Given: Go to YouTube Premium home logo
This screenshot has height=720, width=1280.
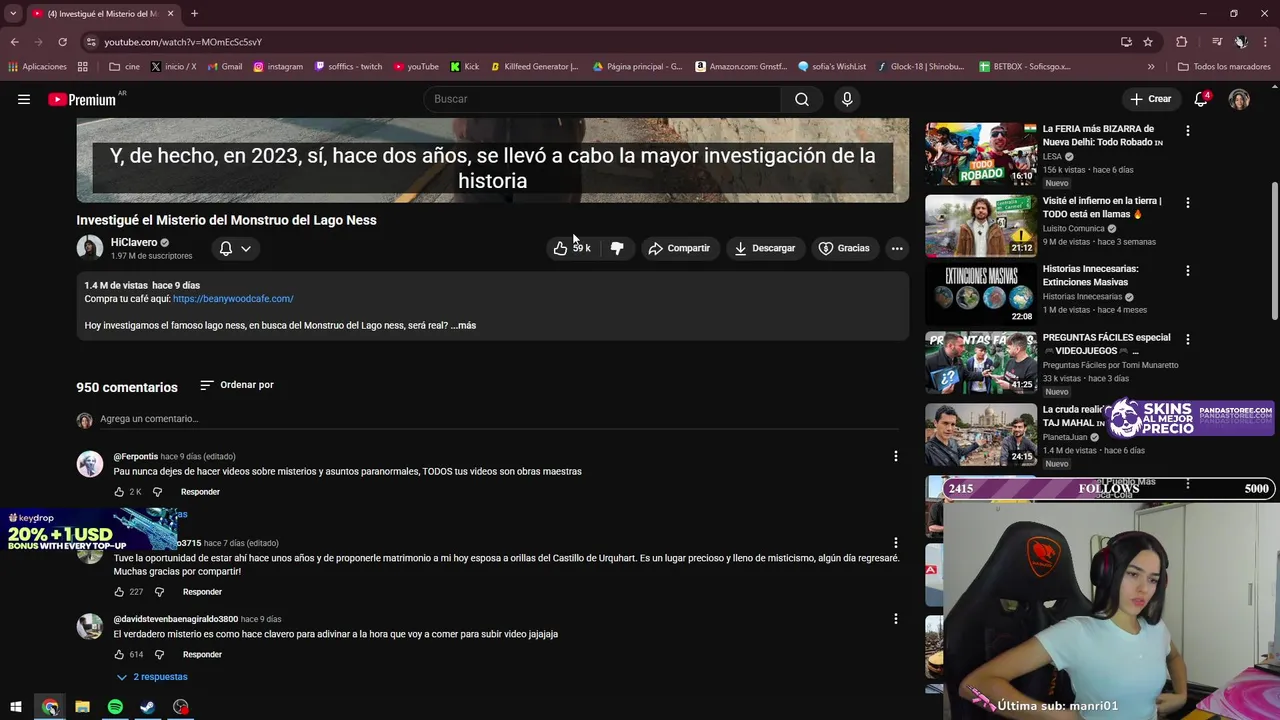Looking at the screenshot, I should click(x=82, y=99).
